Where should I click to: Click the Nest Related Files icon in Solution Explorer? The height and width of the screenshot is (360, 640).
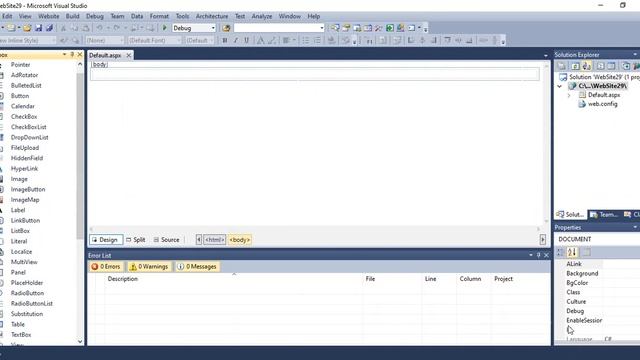point(587,66)
